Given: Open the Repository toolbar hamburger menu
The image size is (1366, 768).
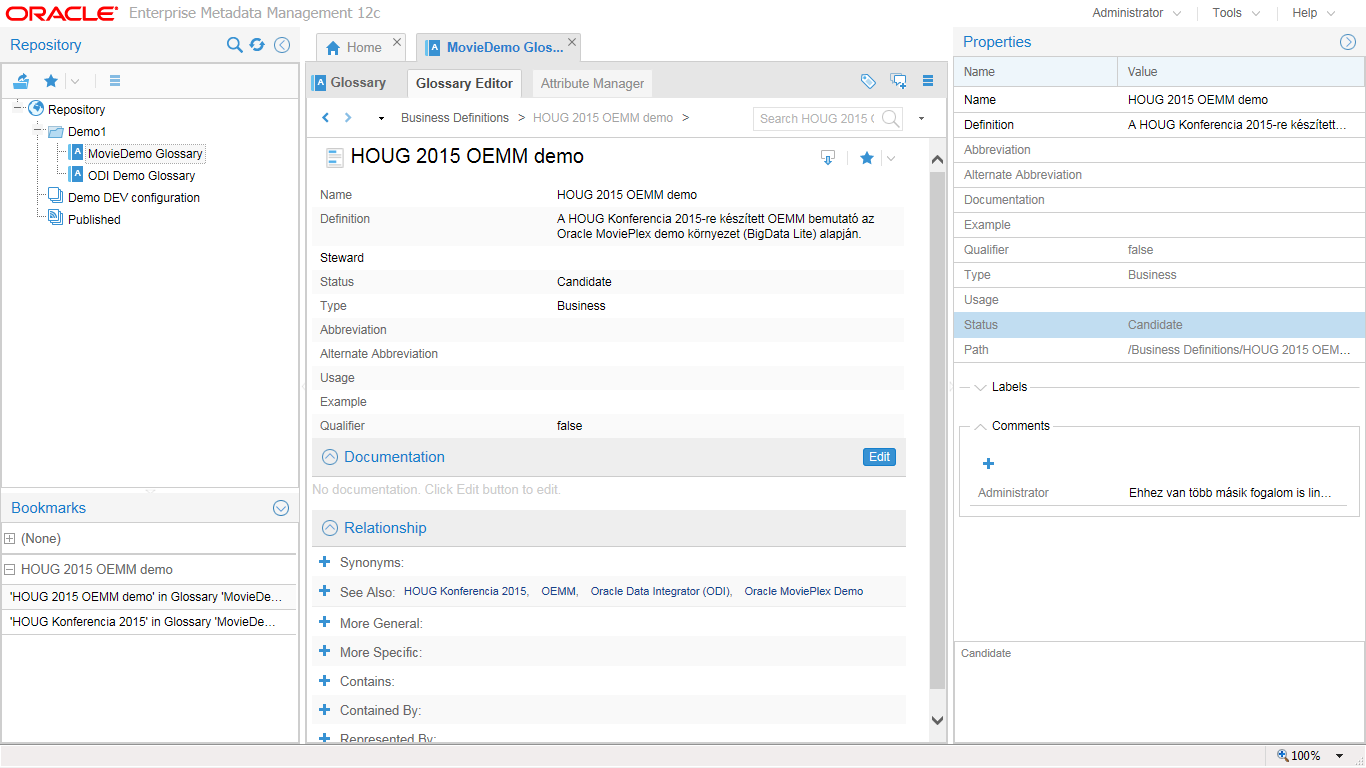Looking at the screenshot, I should [114, 81].
